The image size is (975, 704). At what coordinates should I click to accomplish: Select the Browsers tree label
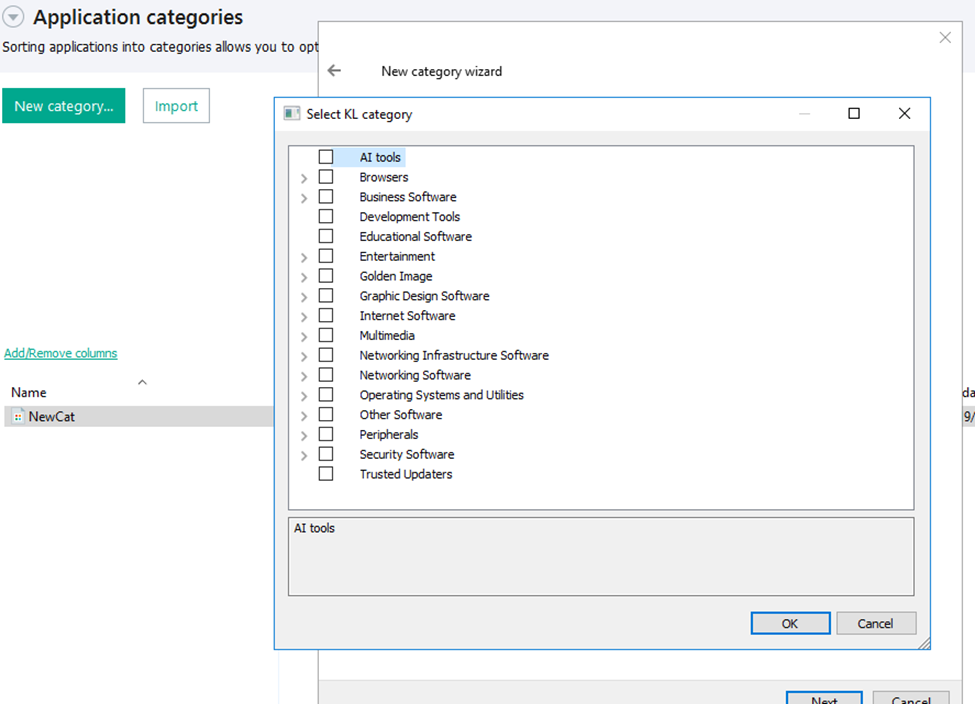384,177
